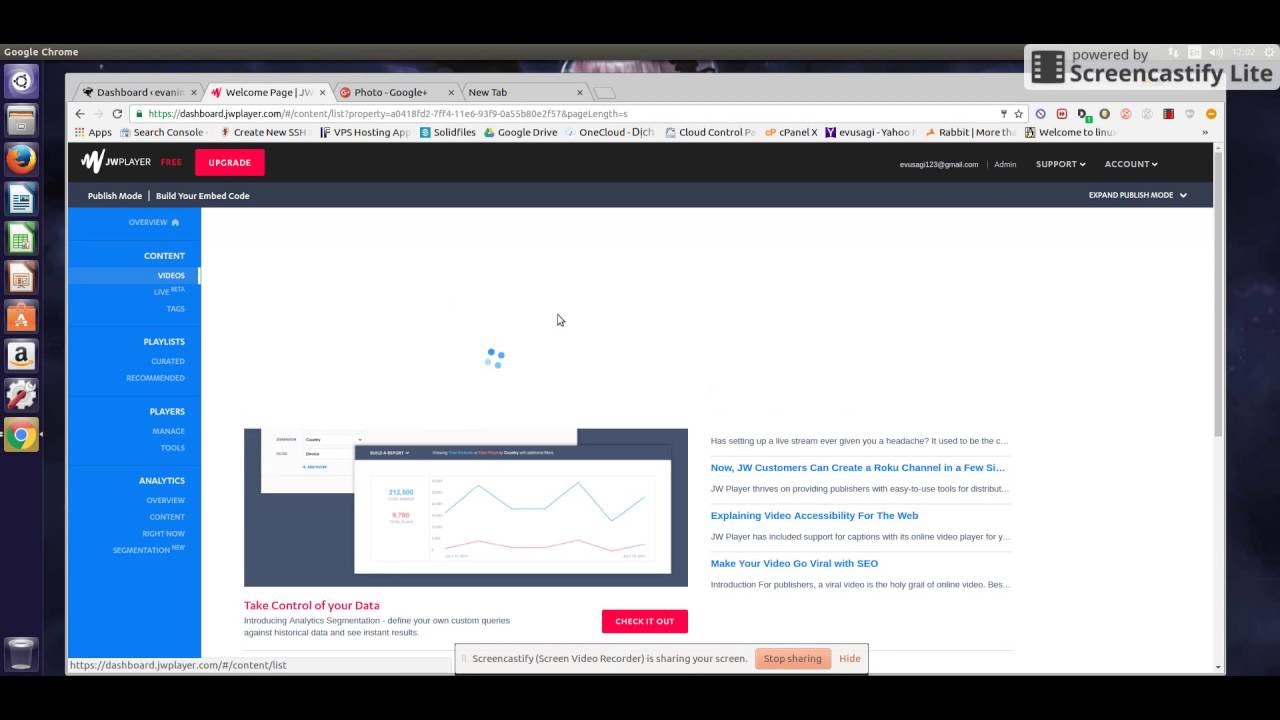Click saved password key icon

pos(1004,114)
